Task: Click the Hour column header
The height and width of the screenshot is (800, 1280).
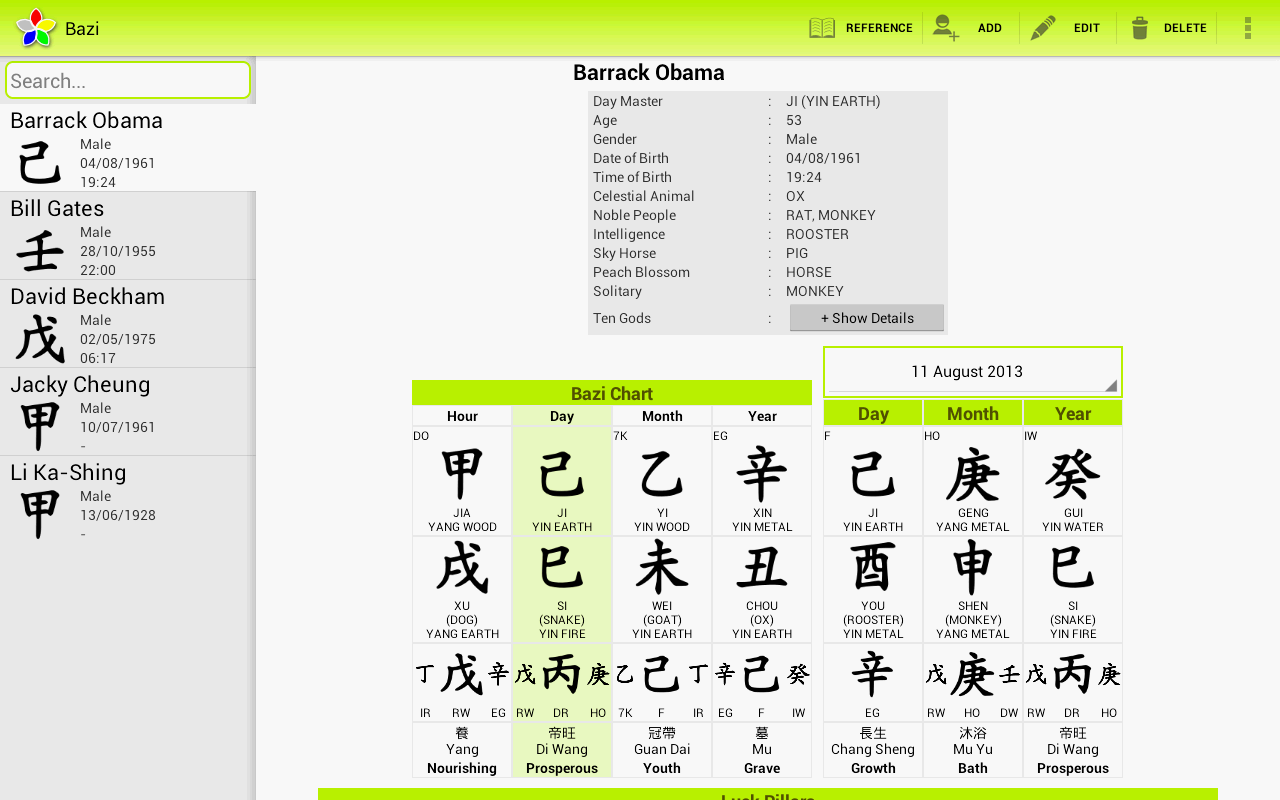Action: (462, 416)
